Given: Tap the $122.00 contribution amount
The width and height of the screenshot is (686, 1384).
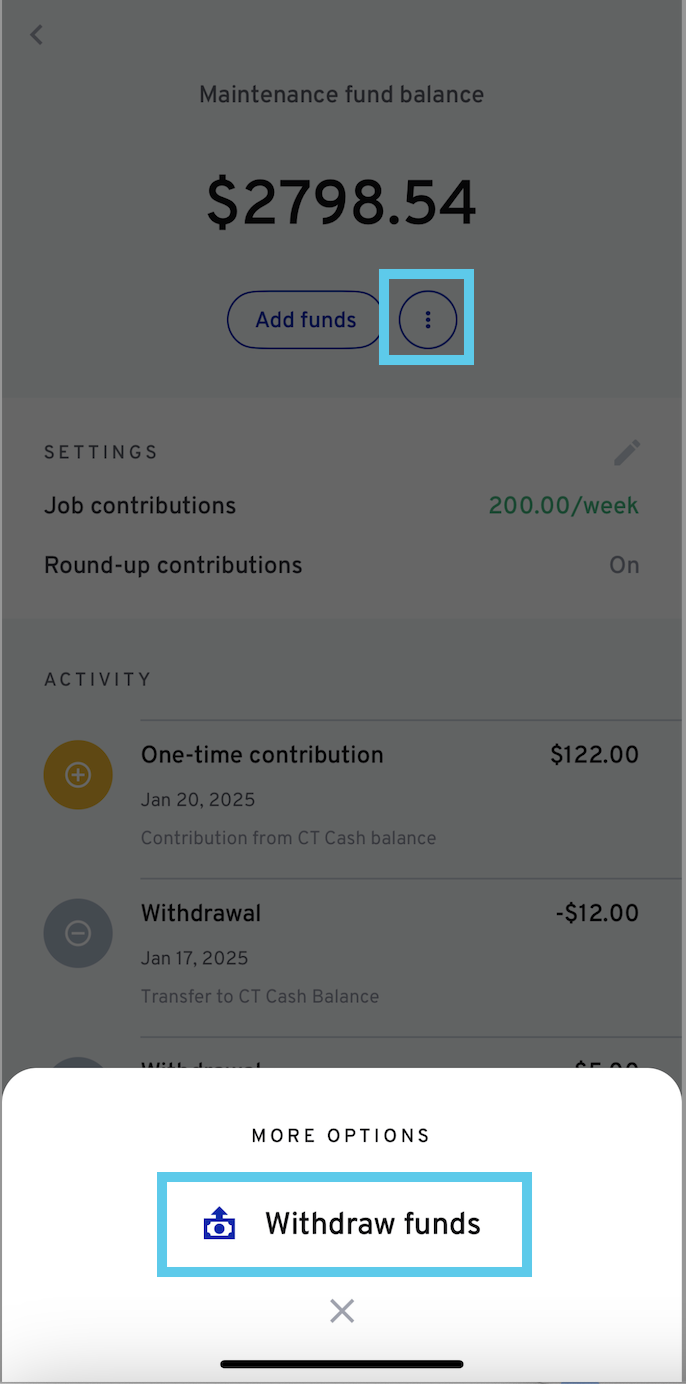Looking at the screenshot, I should (594, 755).
